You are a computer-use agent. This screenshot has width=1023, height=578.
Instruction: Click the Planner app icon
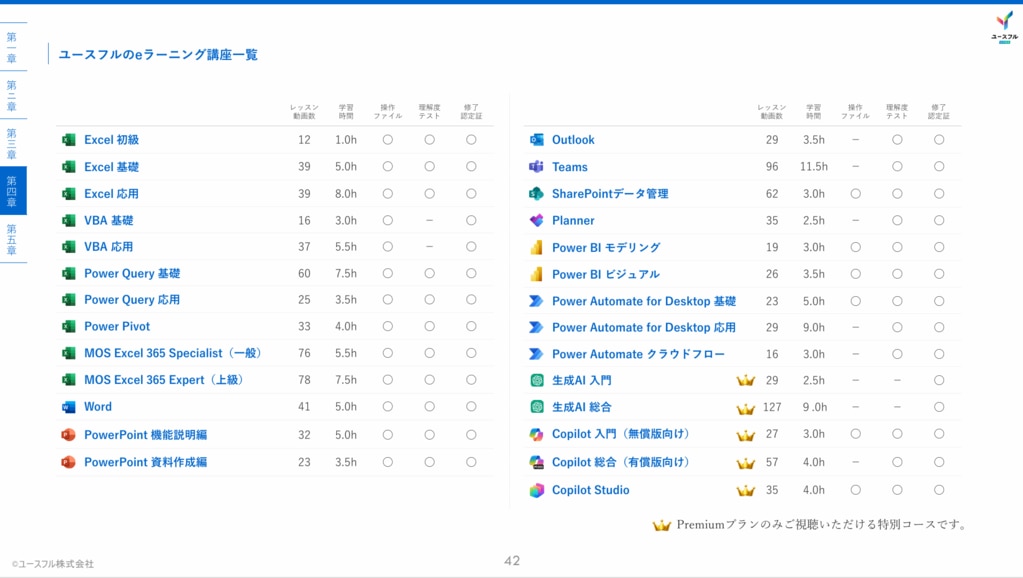coord(536,221)
